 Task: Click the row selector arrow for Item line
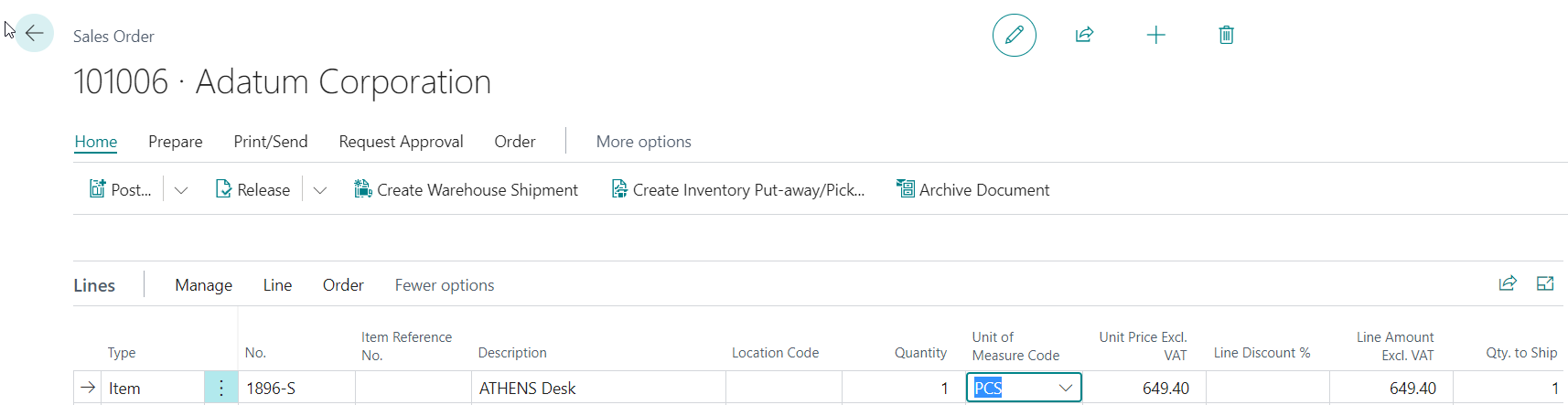point(88,388)
